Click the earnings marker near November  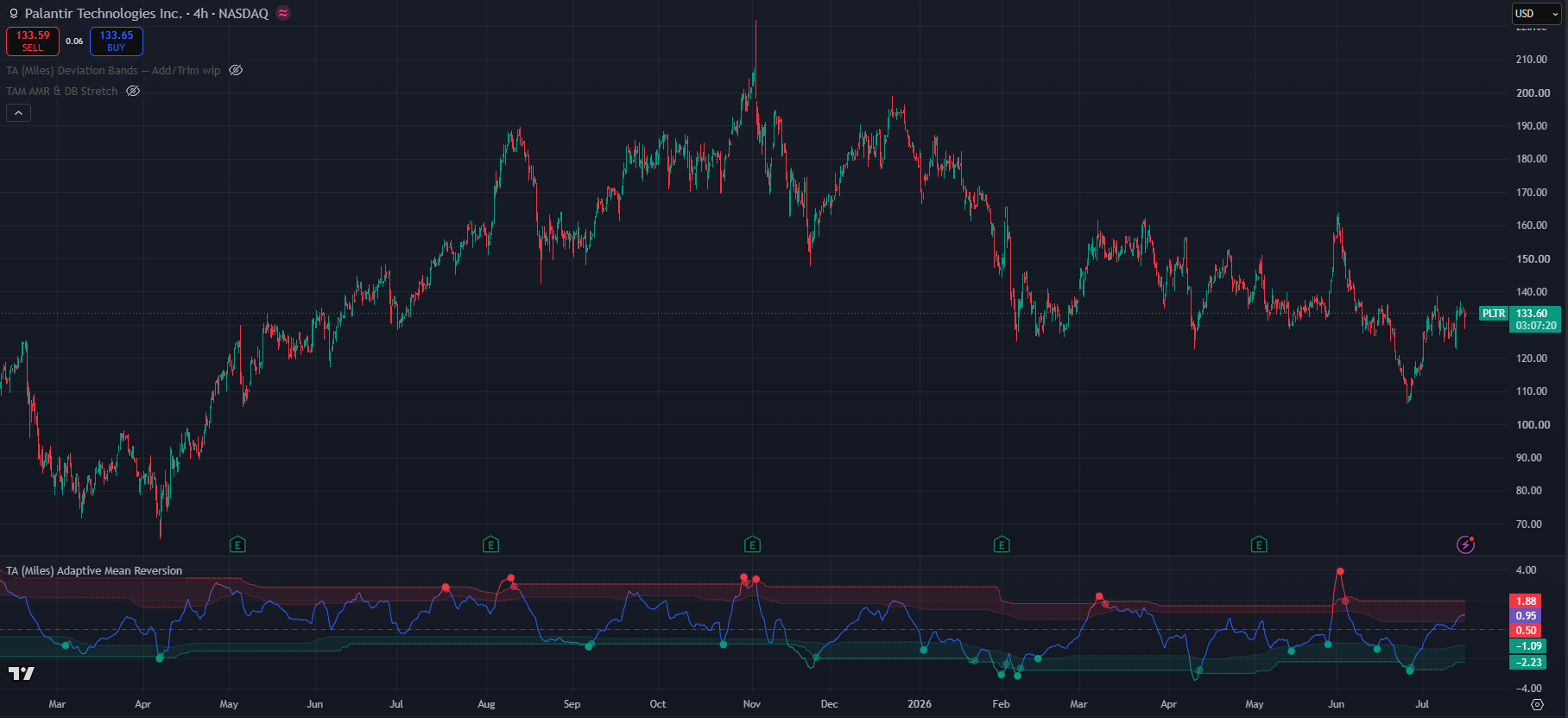(x=752, y=544)
